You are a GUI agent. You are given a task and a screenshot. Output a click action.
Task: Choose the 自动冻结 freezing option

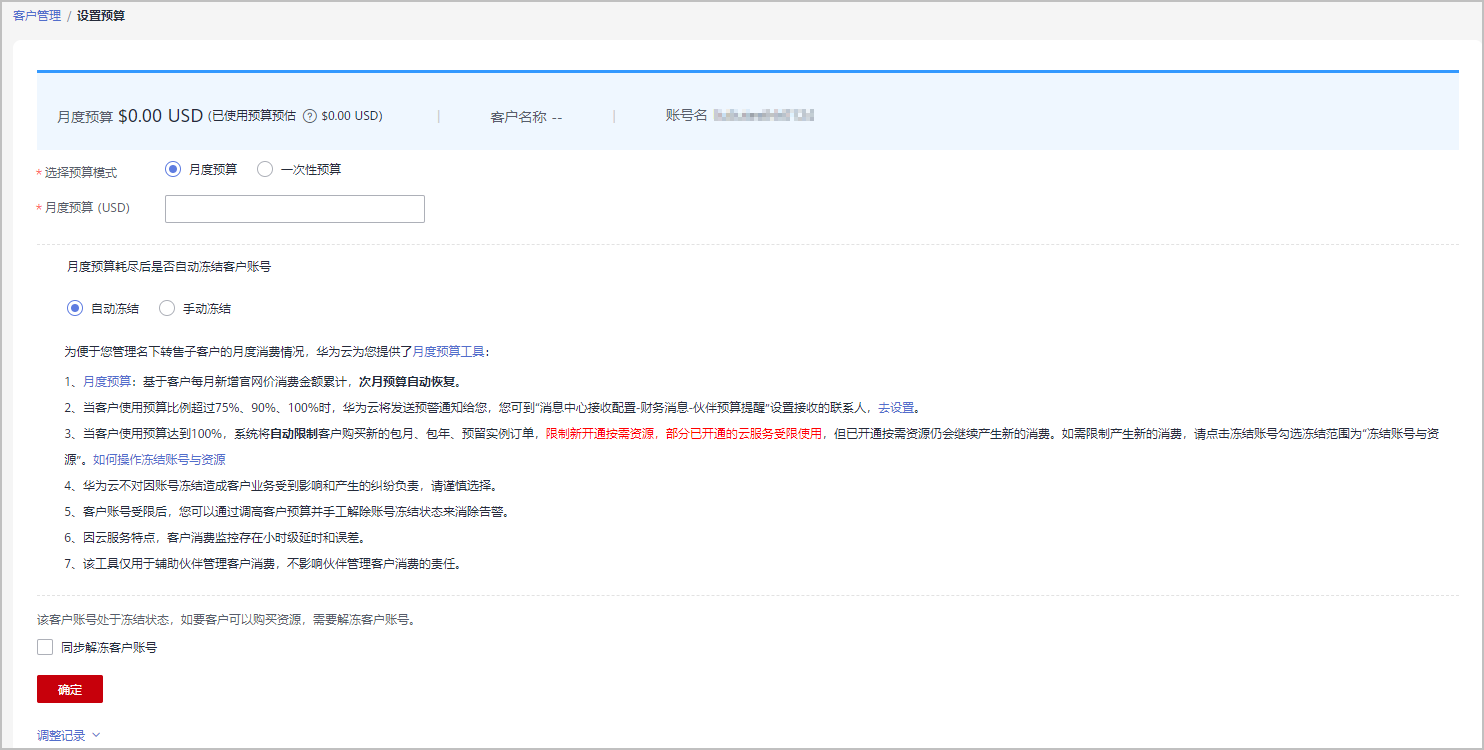tap(75, 307)
